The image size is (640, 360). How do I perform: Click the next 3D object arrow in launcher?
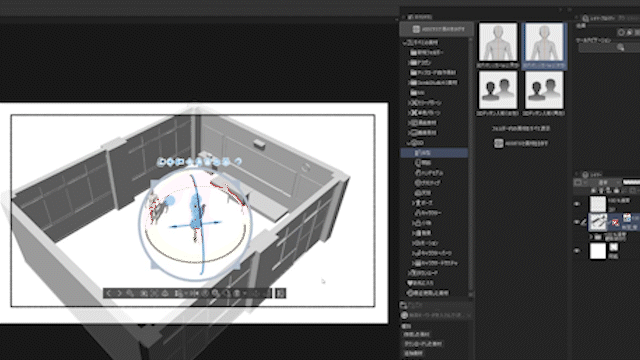(x=119, y=293)
